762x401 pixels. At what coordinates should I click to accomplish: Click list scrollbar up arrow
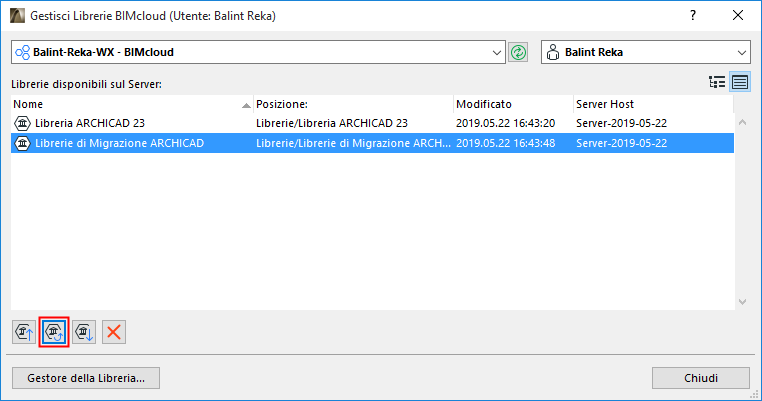click(742, 122)
